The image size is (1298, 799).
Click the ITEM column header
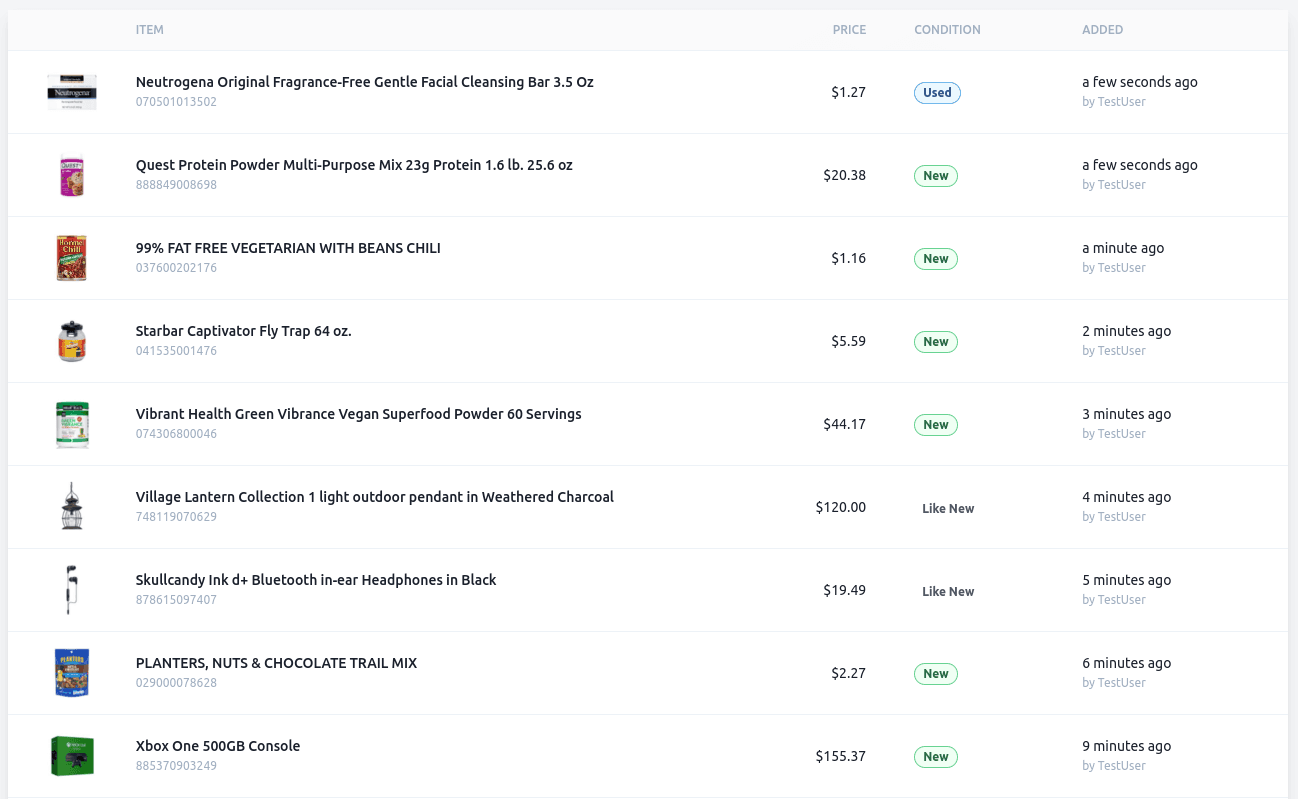click(150, 30)
